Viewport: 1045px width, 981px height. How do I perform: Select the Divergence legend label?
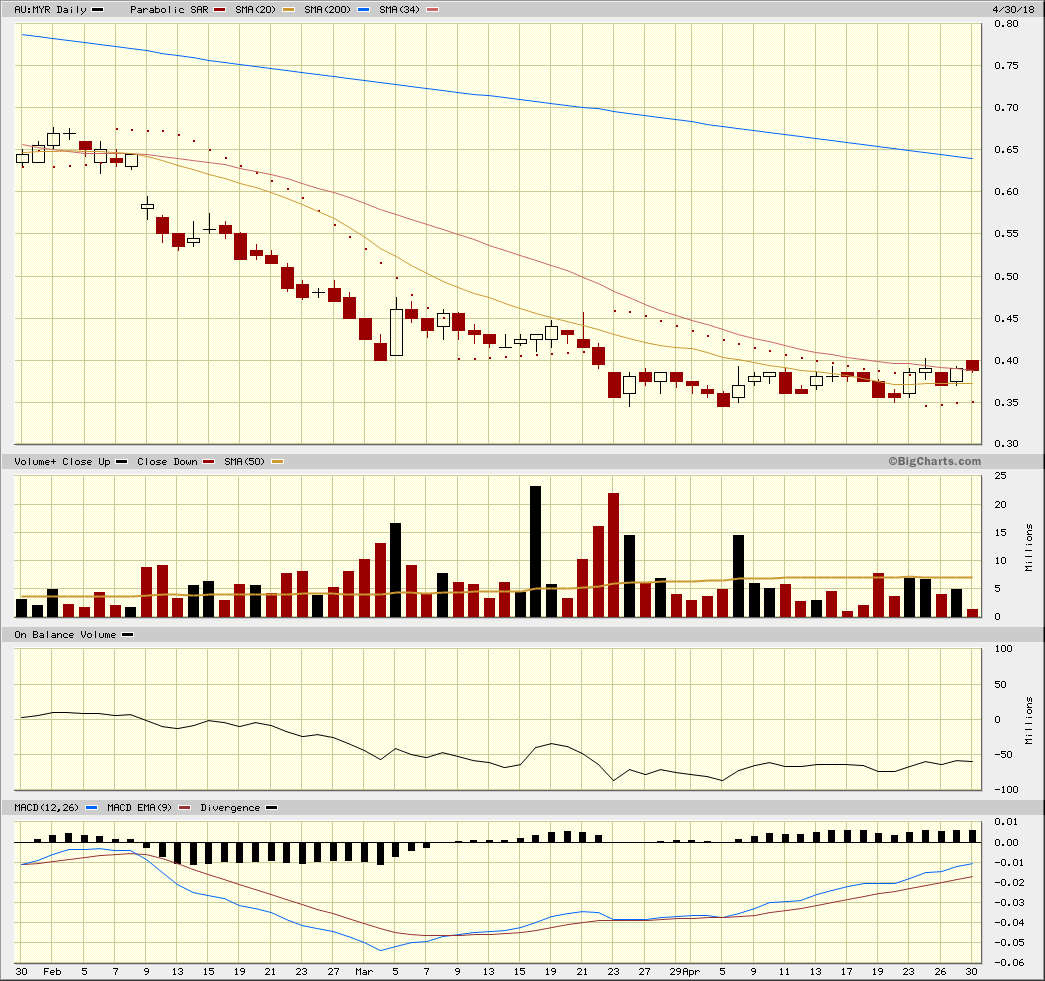point(230,807)
